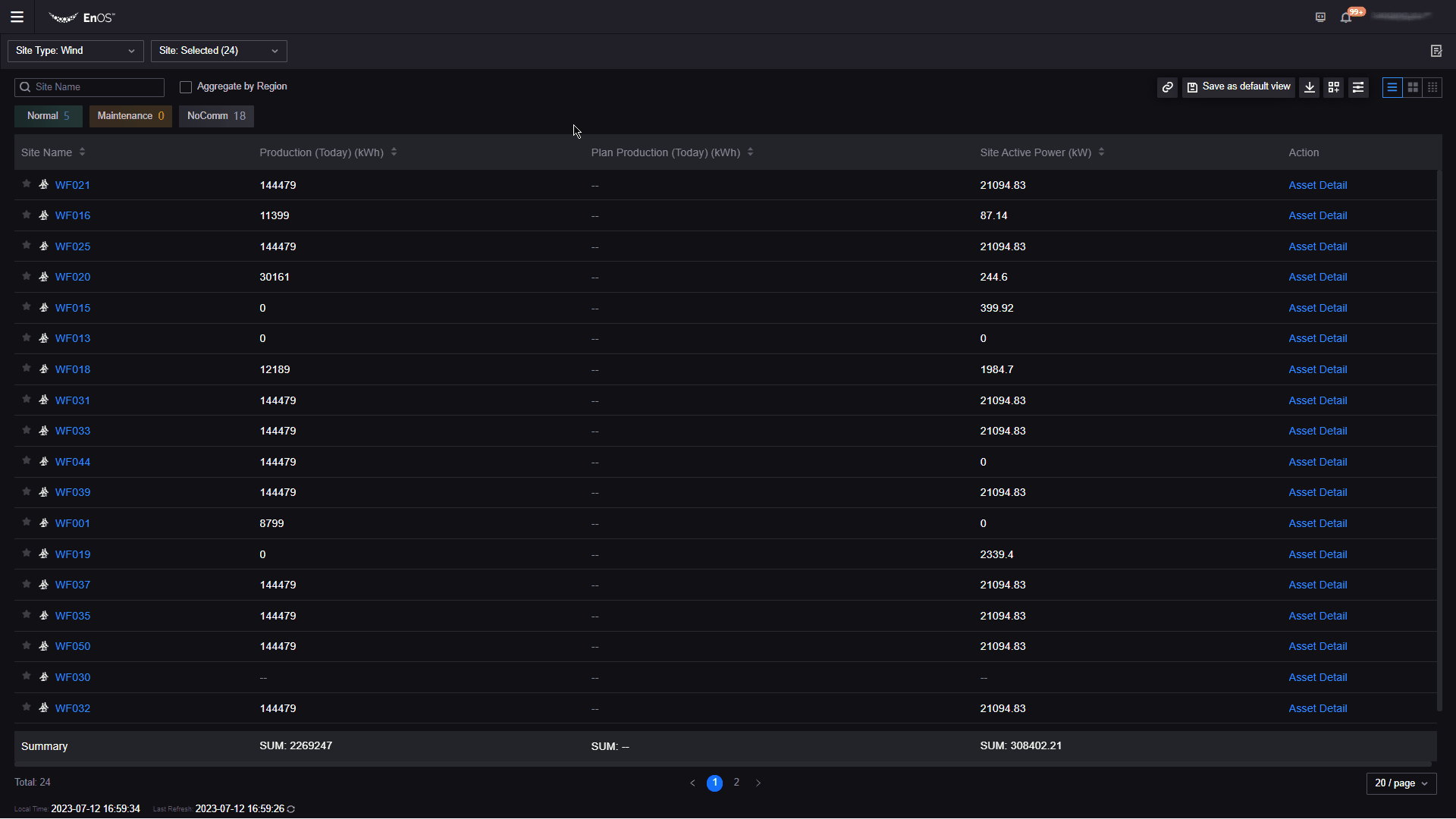Switch to small tile grid view

(1432, 87)
